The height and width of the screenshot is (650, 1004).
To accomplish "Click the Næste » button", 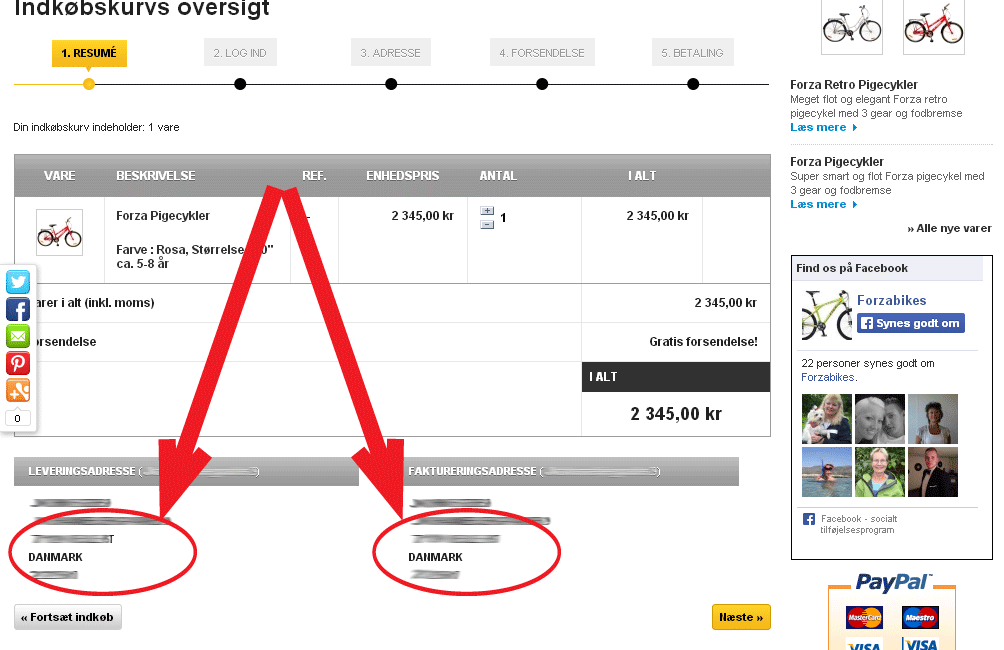I will point(741,617).
